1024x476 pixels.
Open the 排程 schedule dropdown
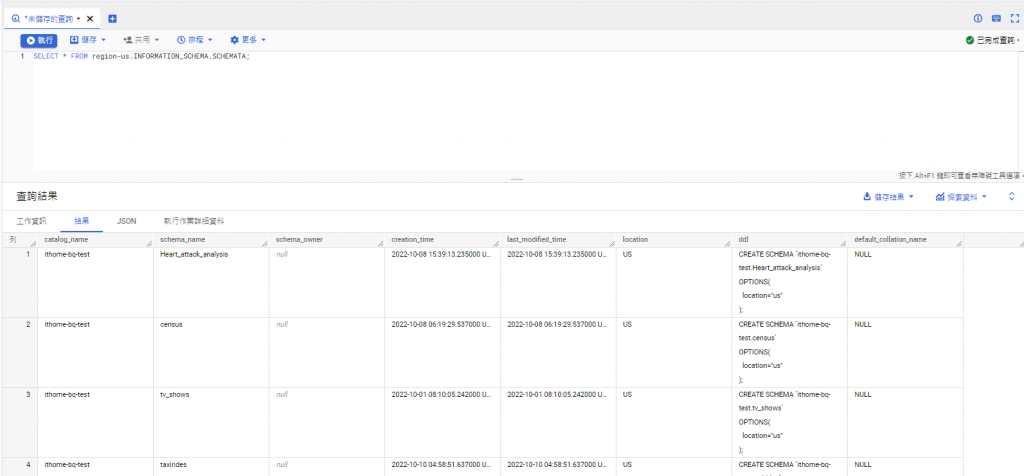pyautogui.click(x=195, y=40)
